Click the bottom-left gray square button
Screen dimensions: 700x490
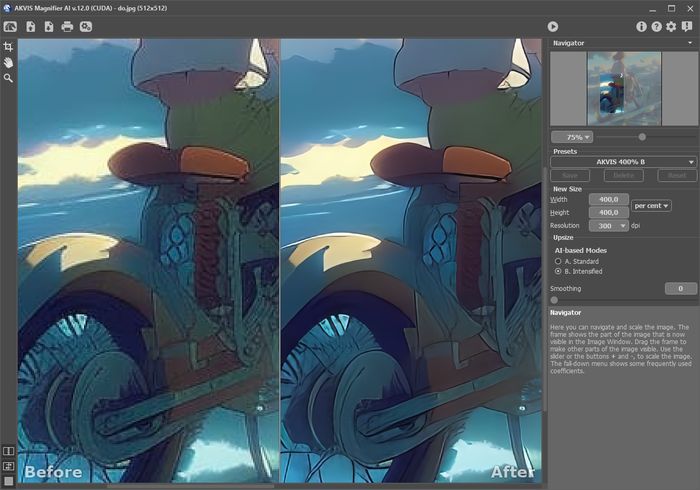[x=8, y=481]
